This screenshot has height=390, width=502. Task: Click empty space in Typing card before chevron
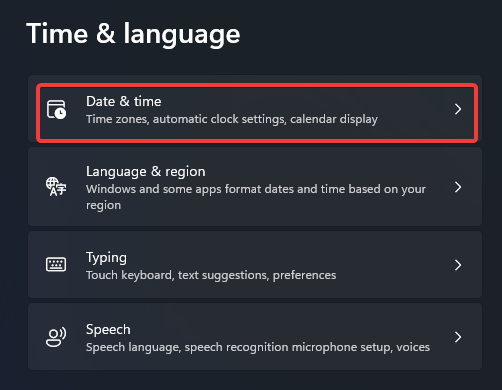click(x=393, y=265)
